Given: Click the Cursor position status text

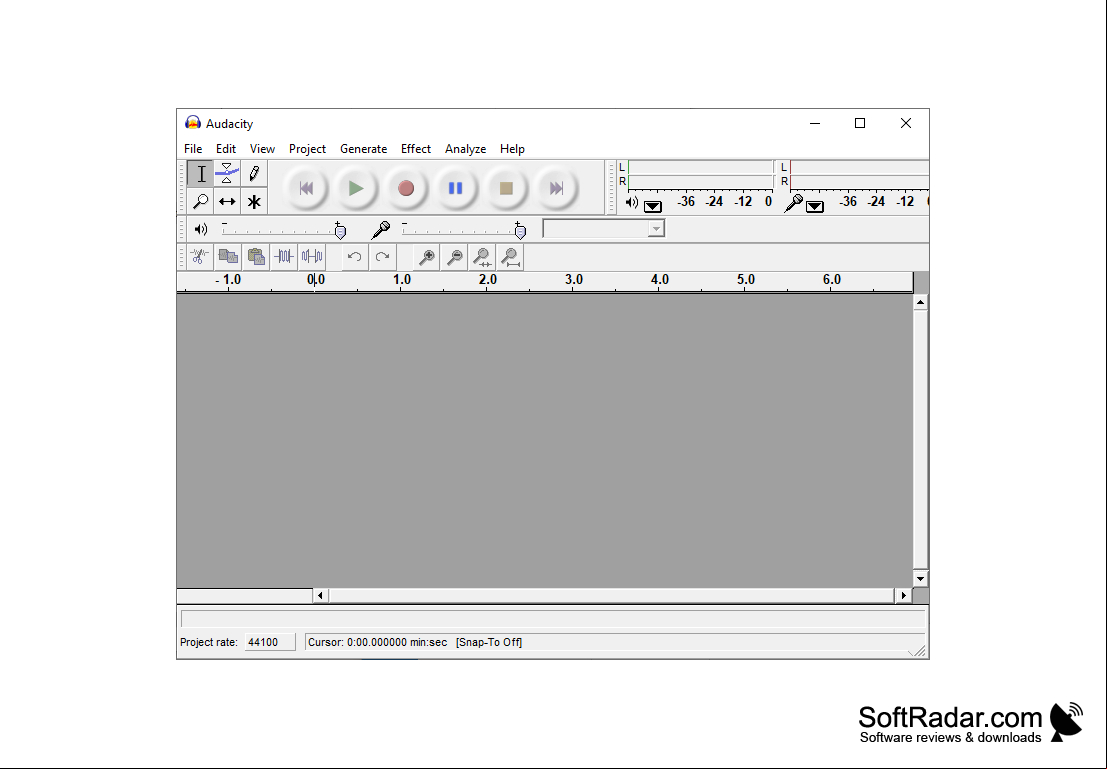Looking at the screenshot, I should 378,643.
